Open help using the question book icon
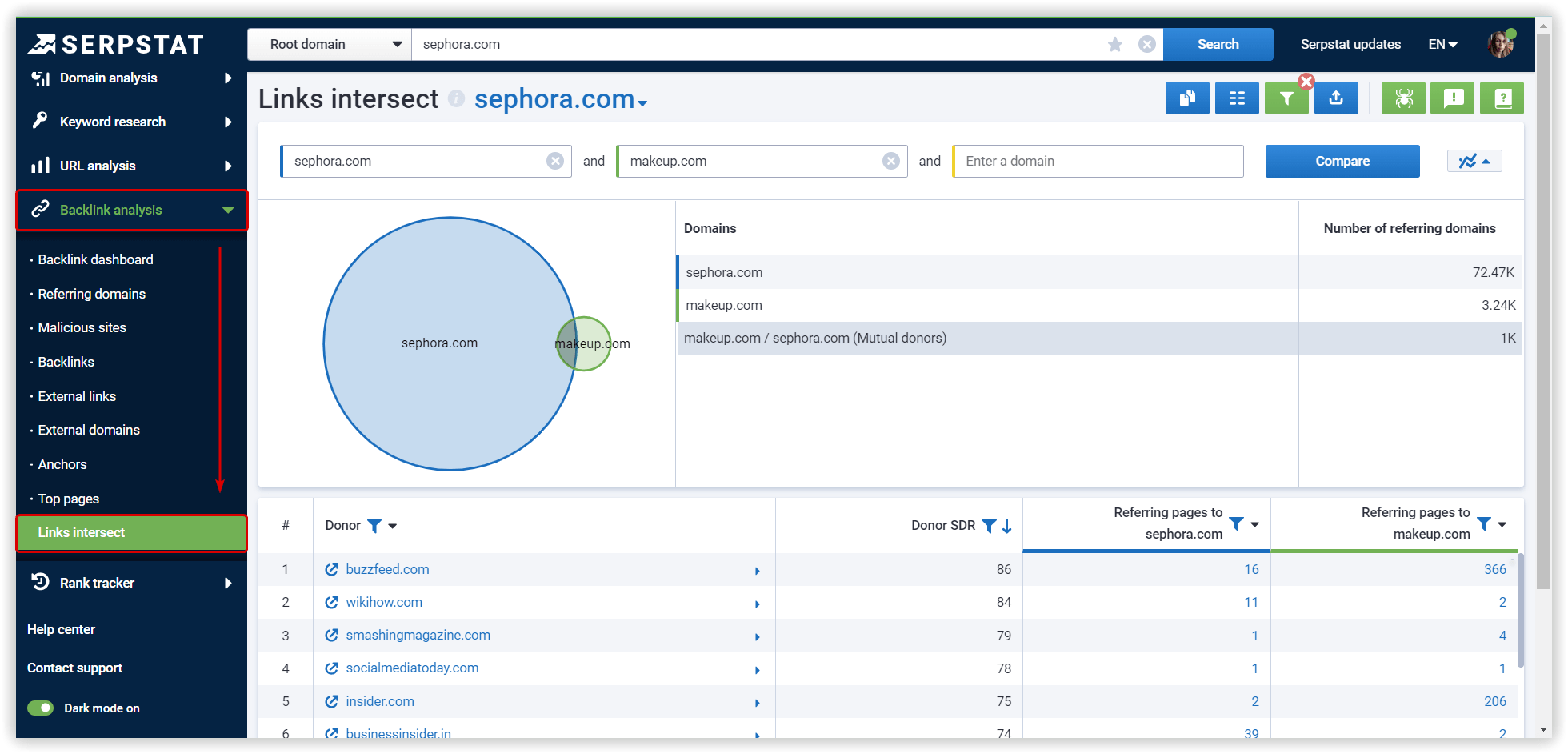The width and height of the screenshot is (1568, 754). (x=1502, y=98)
